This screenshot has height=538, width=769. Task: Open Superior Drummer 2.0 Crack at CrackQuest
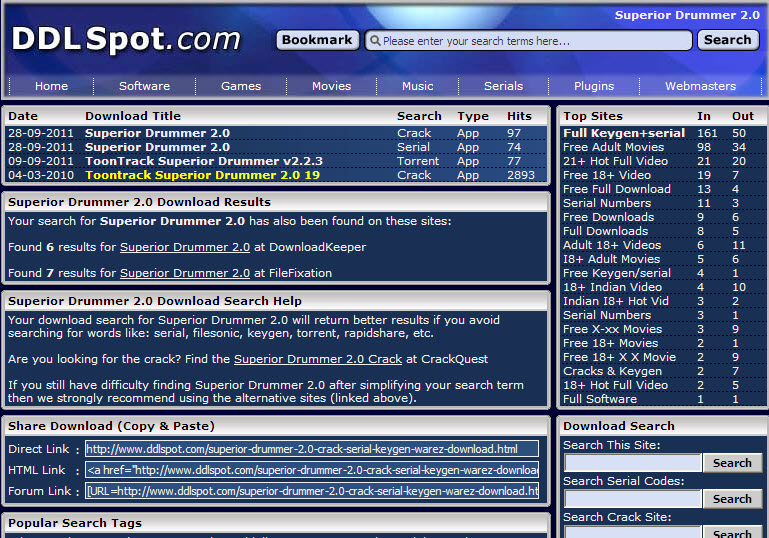pyautogui.click(x=318, y=359)
